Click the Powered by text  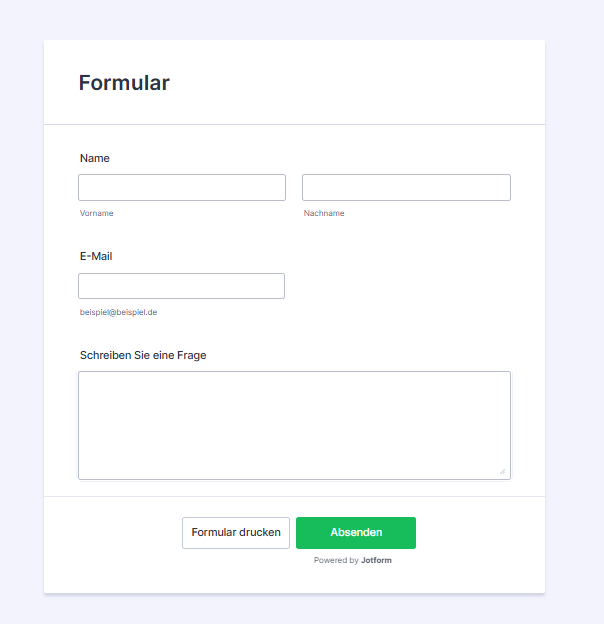(336, 561)
